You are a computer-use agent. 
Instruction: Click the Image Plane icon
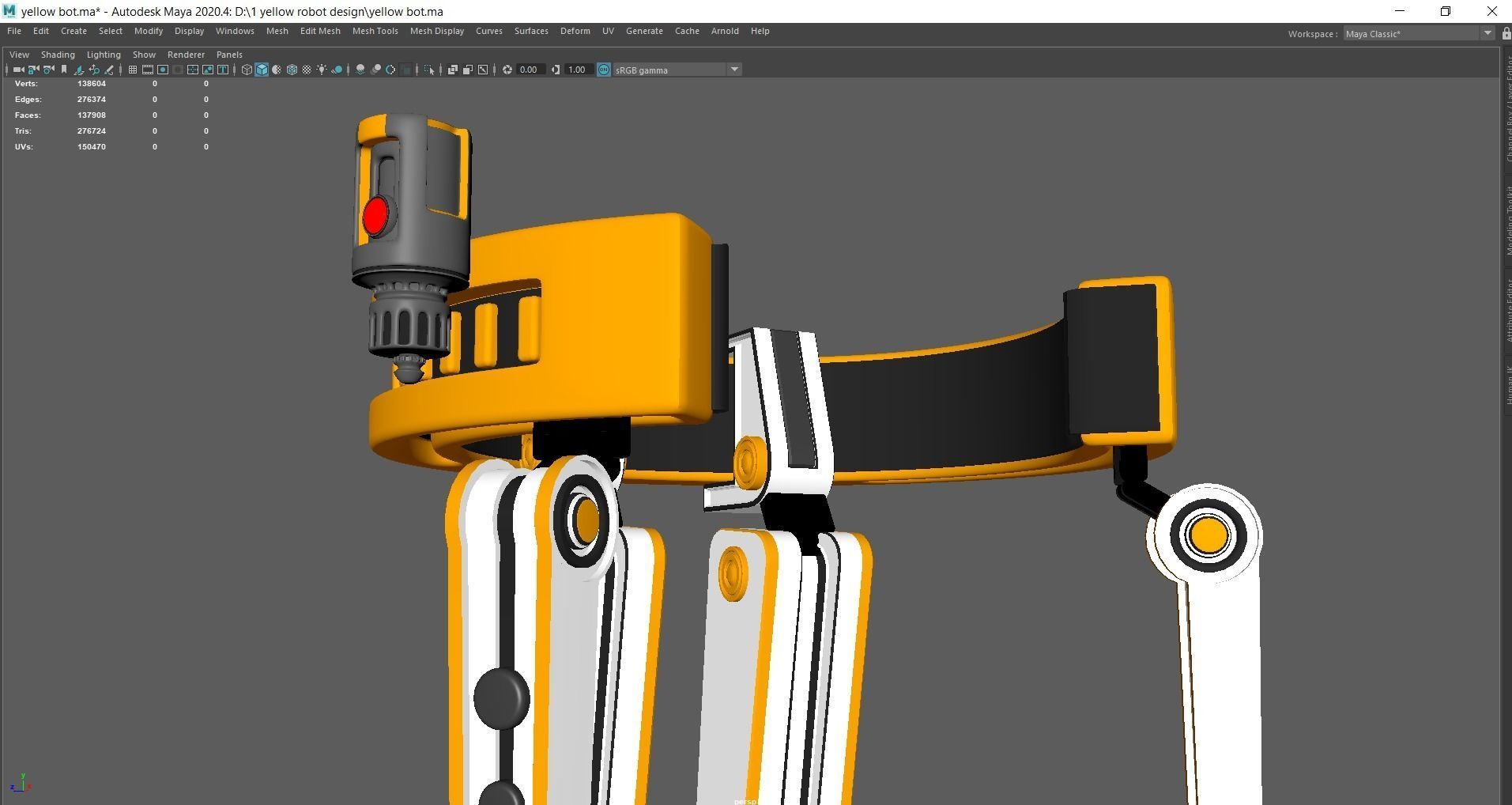[x=79, y=70]
